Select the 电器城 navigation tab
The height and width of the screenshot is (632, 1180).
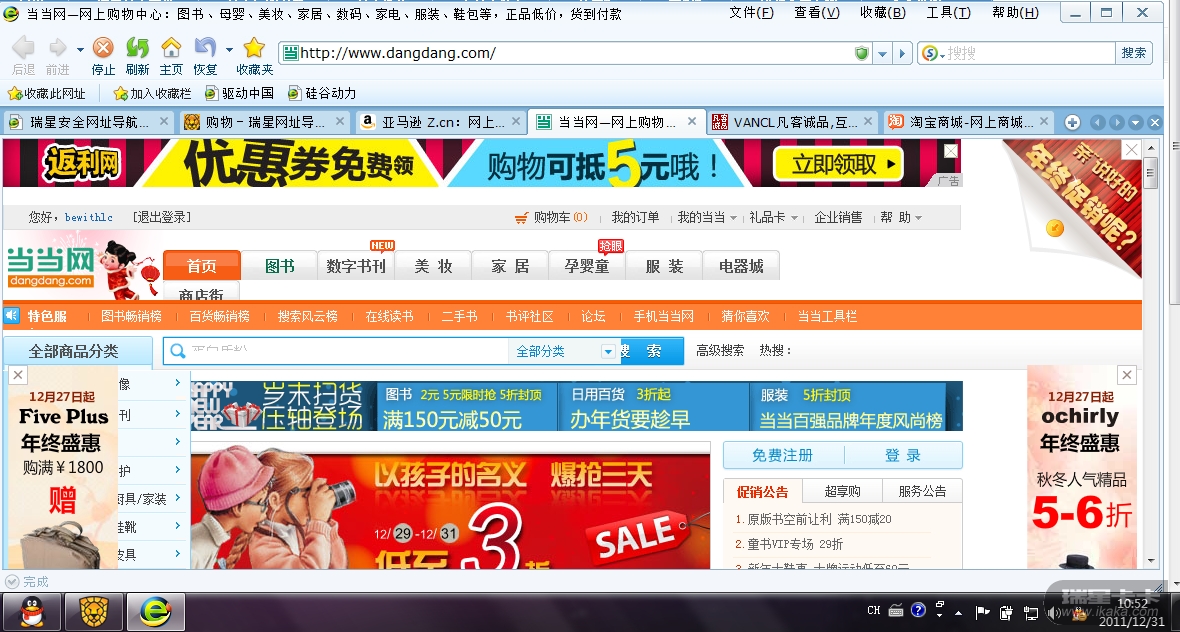tap(741, 266)
